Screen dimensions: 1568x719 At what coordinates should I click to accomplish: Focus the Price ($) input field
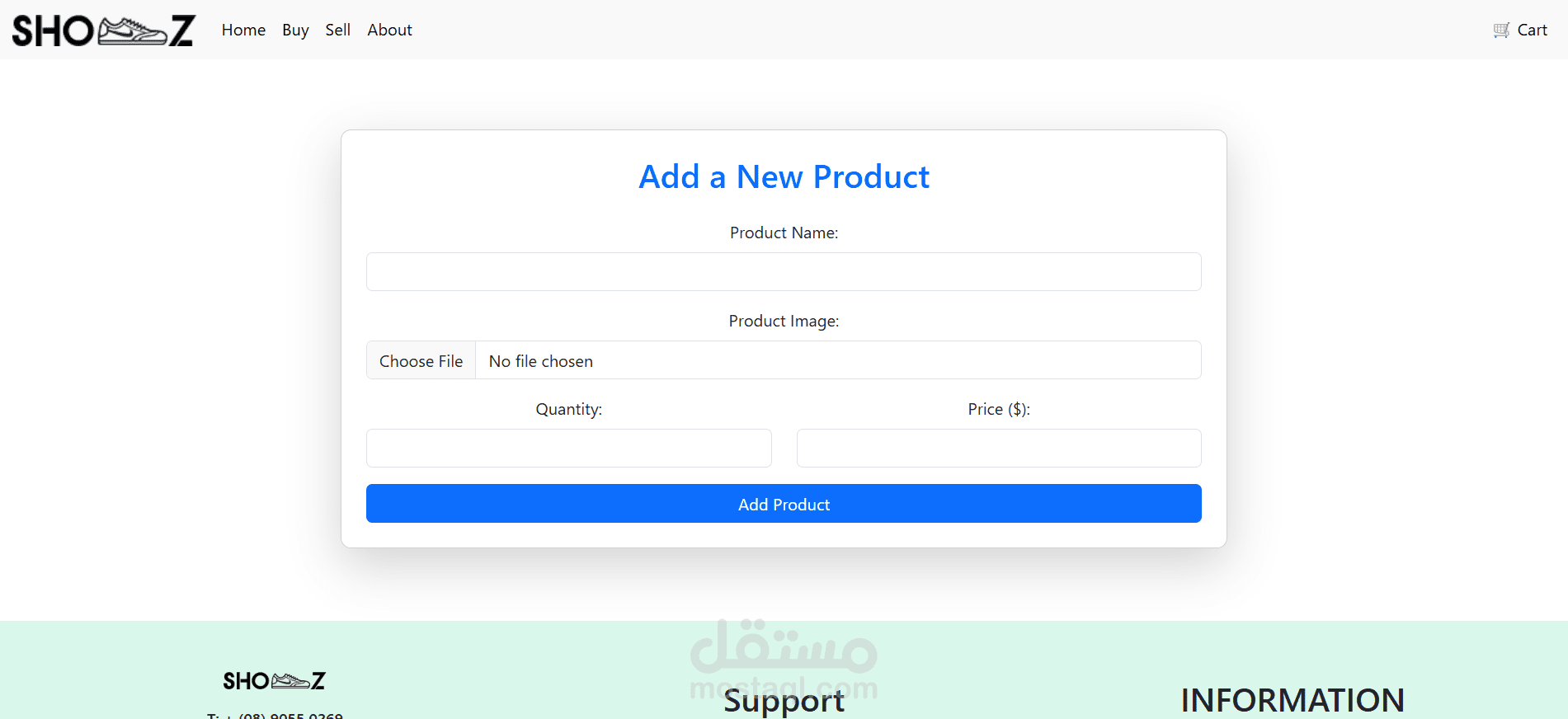(x=999, y=448)
